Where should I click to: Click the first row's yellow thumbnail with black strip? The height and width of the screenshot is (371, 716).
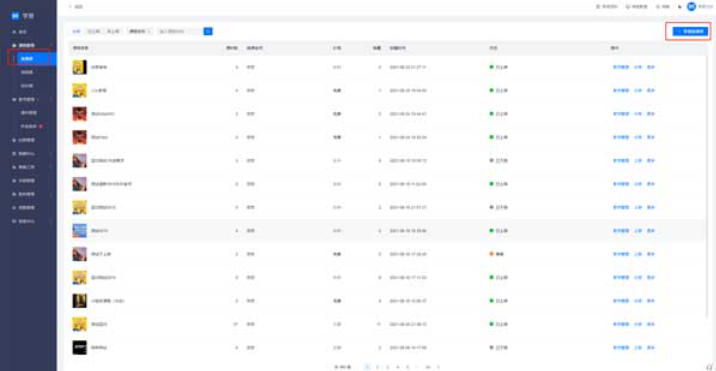(79, 67)
